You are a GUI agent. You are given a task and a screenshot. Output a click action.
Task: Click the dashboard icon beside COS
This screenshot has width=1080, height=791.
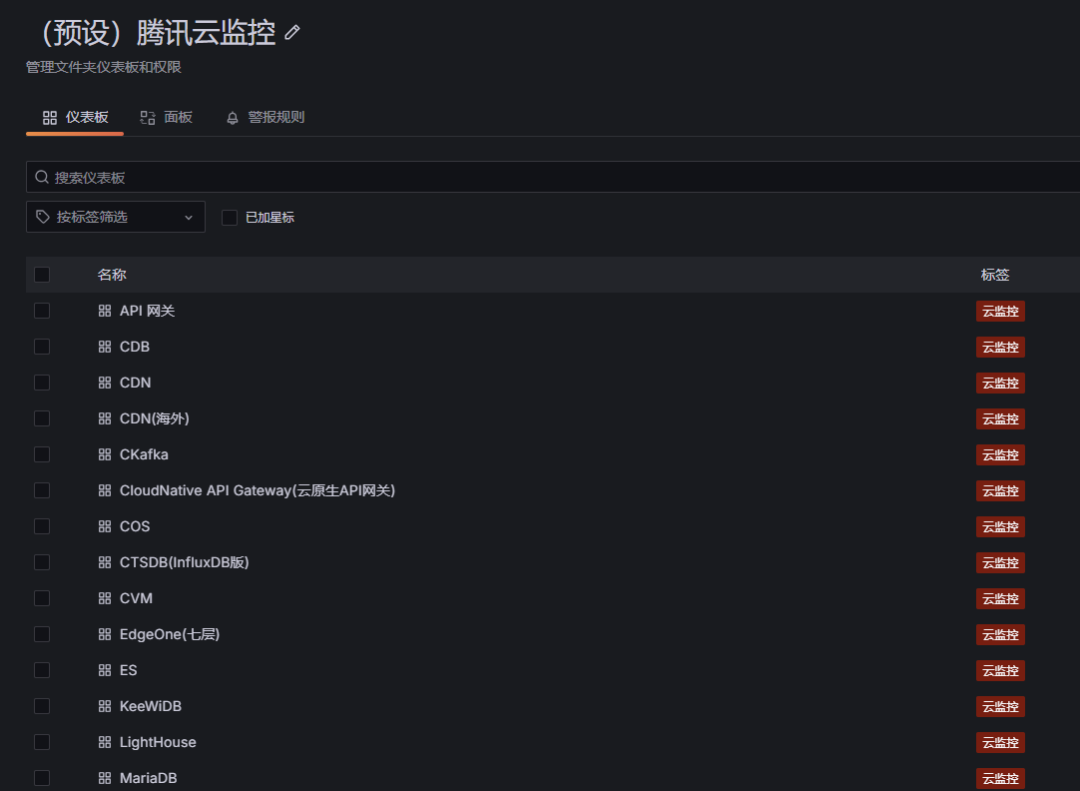click(105, 526)
